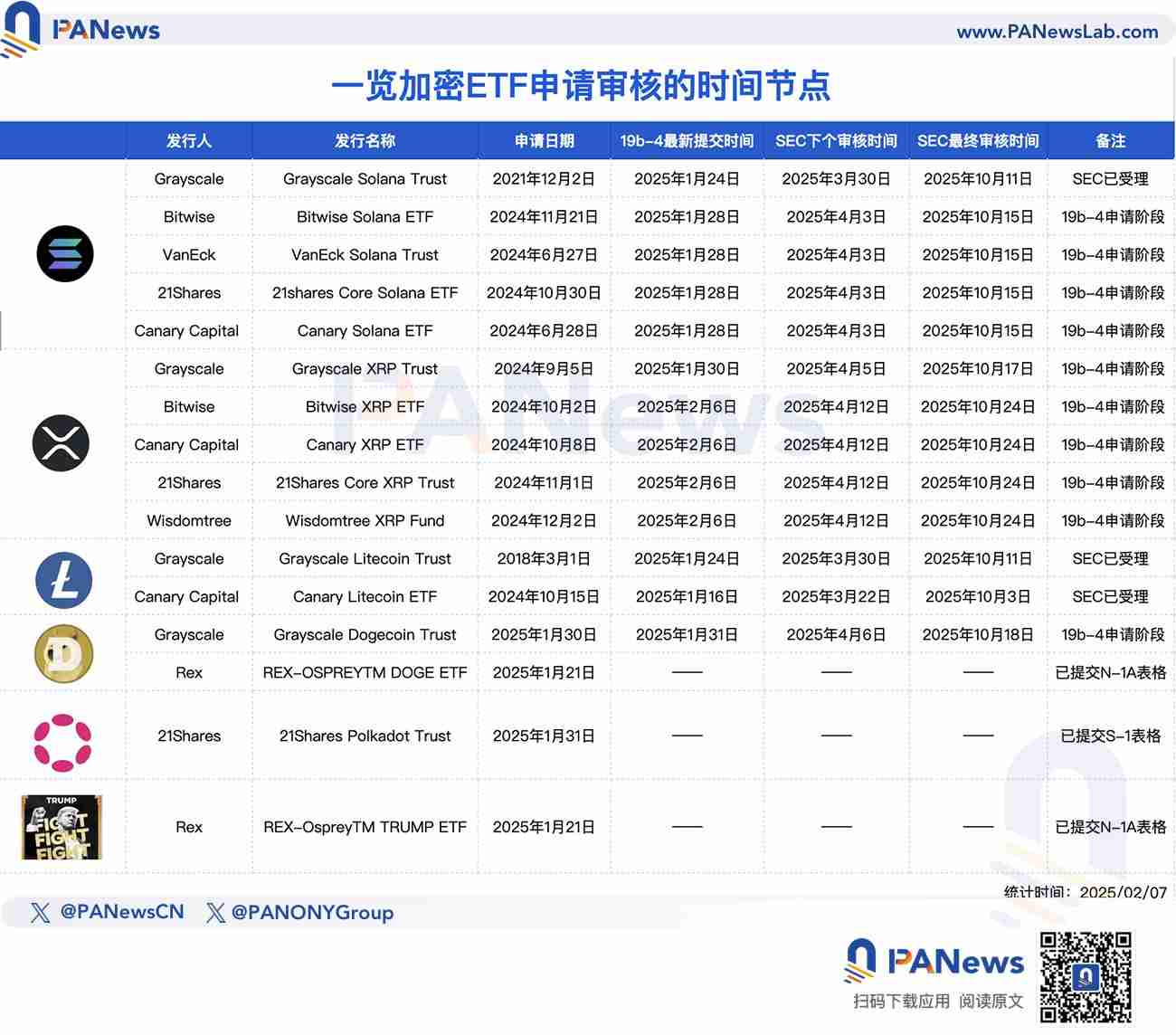
Task: Click the 统计时间 2025/02/07 text
Action: click(x=1083, y=891)
